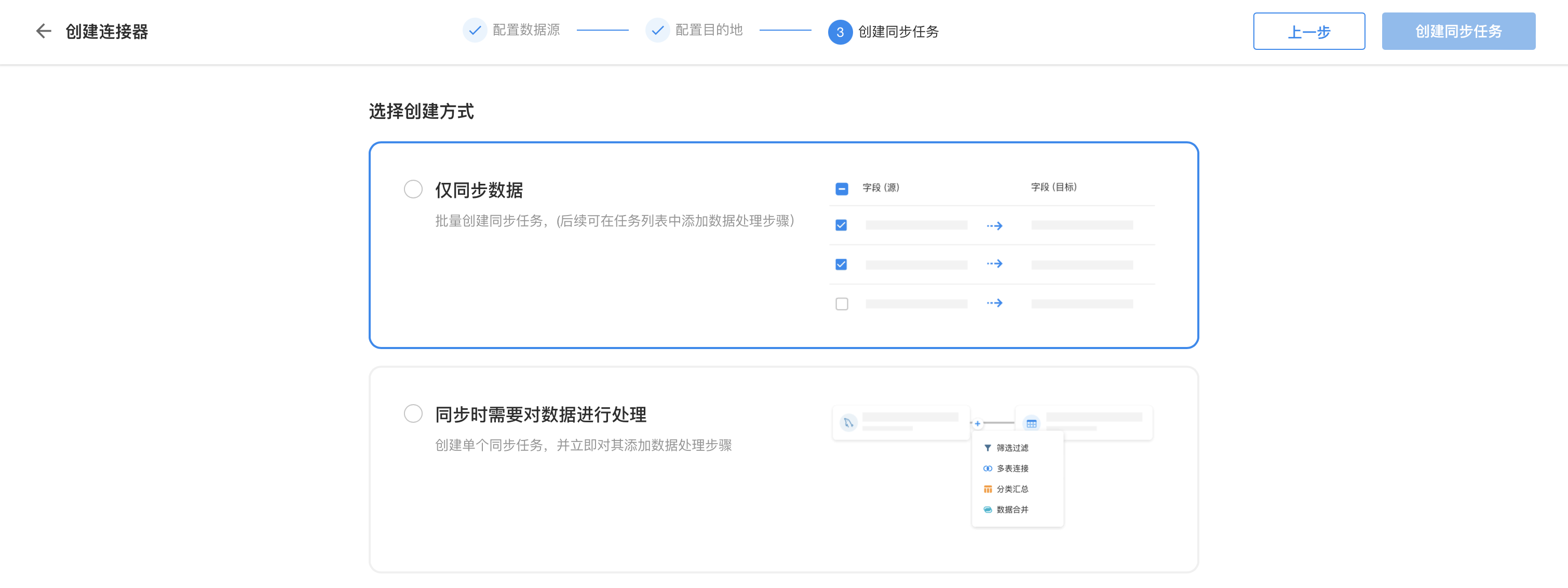1568x588 pixels.
Task: Click the step 3 circle icon
Action: [840, 32]
